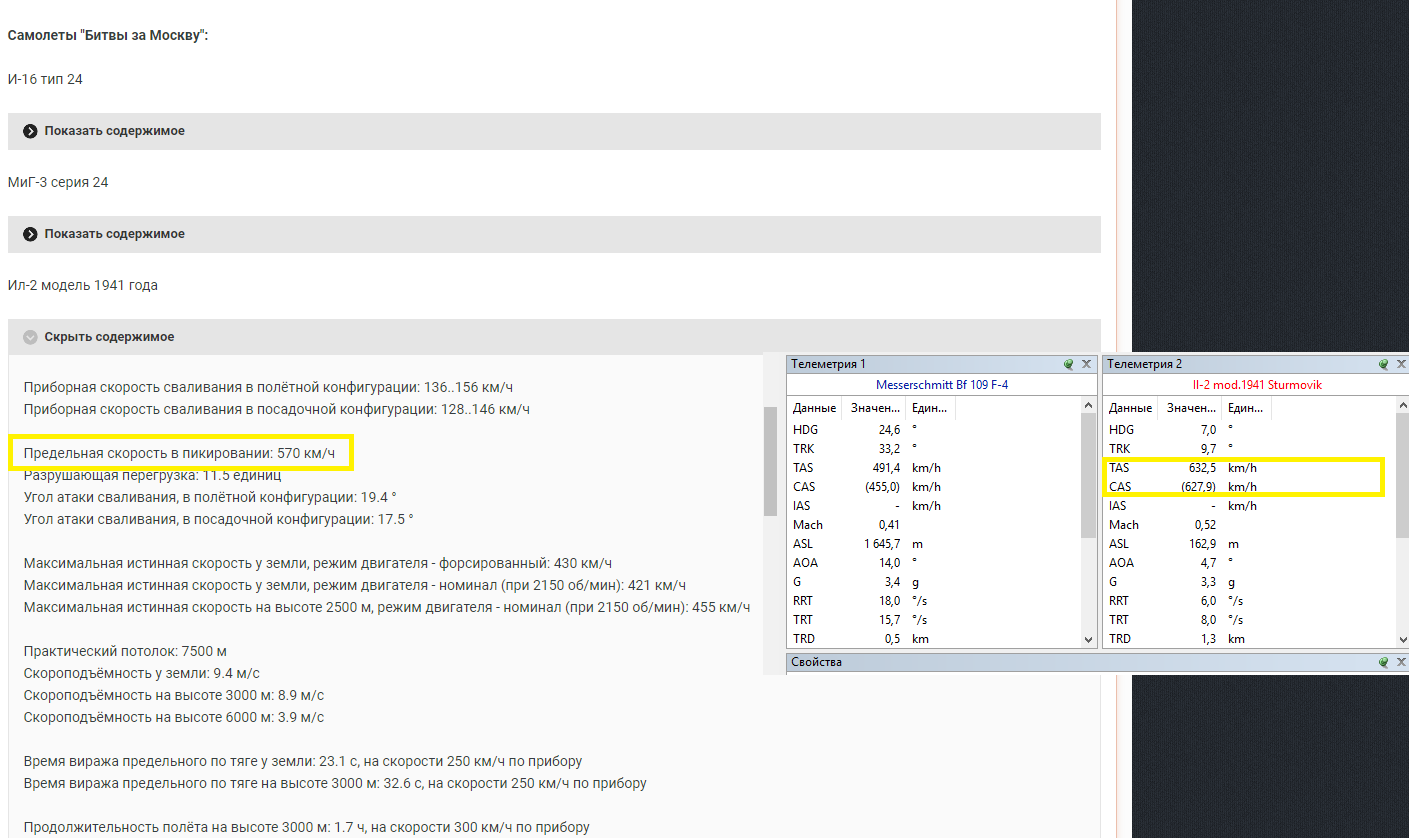Click the arrow icon of the МиГ-3 серия 24 spoiler
The height and width of the screenshot is (838, 1409).
tap(30, 234)
